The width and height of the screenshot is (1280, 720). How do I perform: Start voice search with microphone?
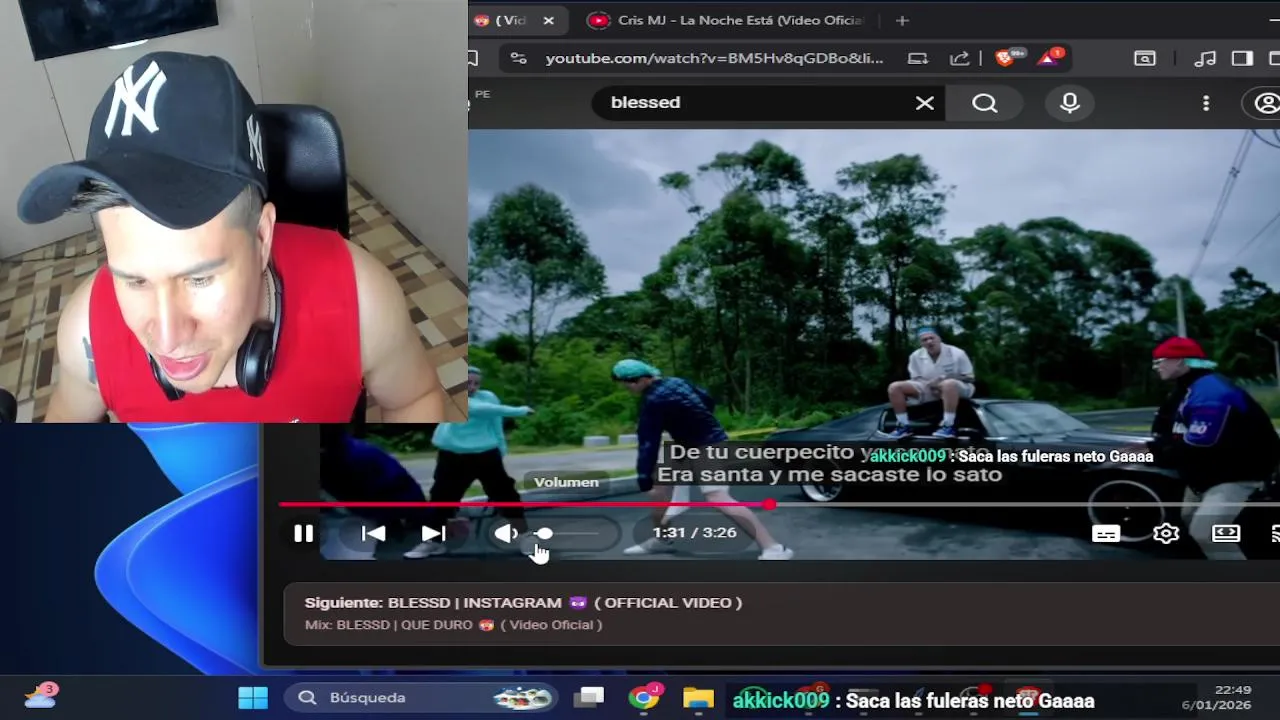point(1070,103)
